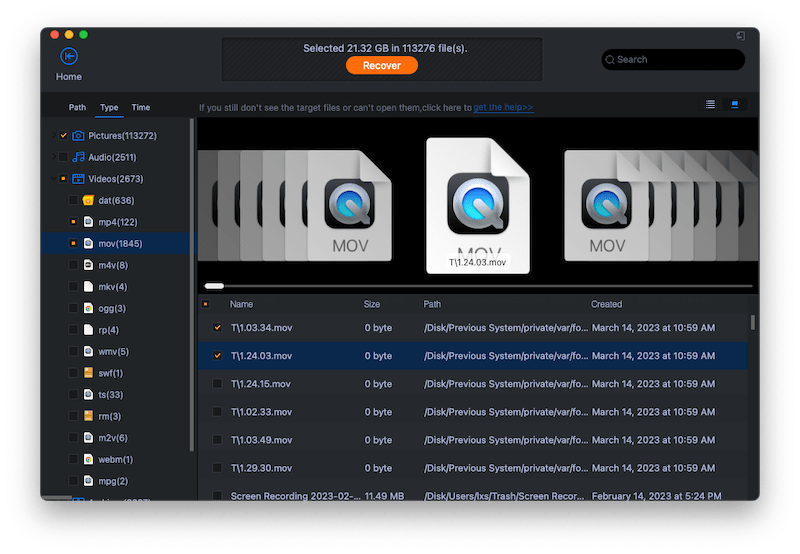The image size is (800, 554).
Task: Sort by the Name column header
Action: coord(241,304)
